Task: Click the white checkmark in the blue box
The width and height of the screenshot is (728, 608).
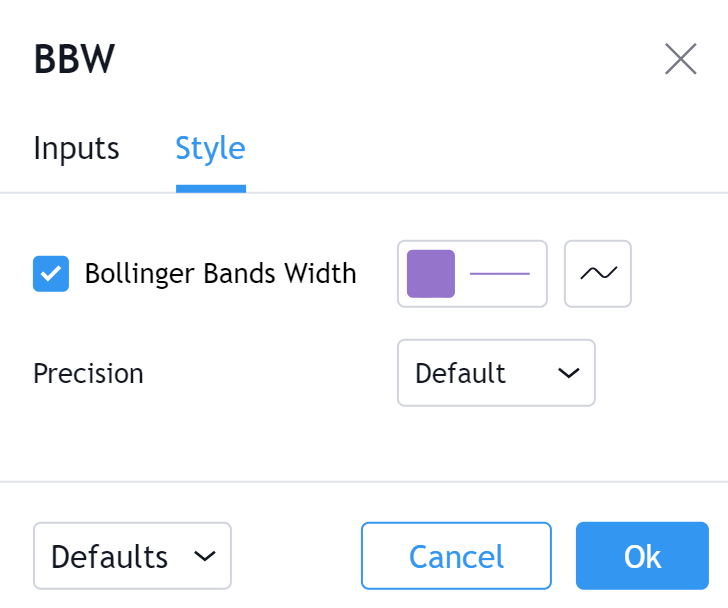Action: (x=51, y=273)
